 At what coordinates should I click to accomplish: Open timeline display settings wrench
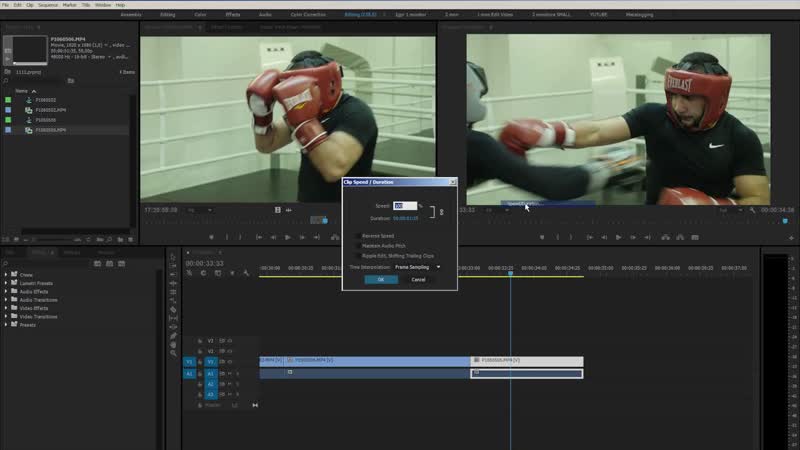click(x=246, y=273)
